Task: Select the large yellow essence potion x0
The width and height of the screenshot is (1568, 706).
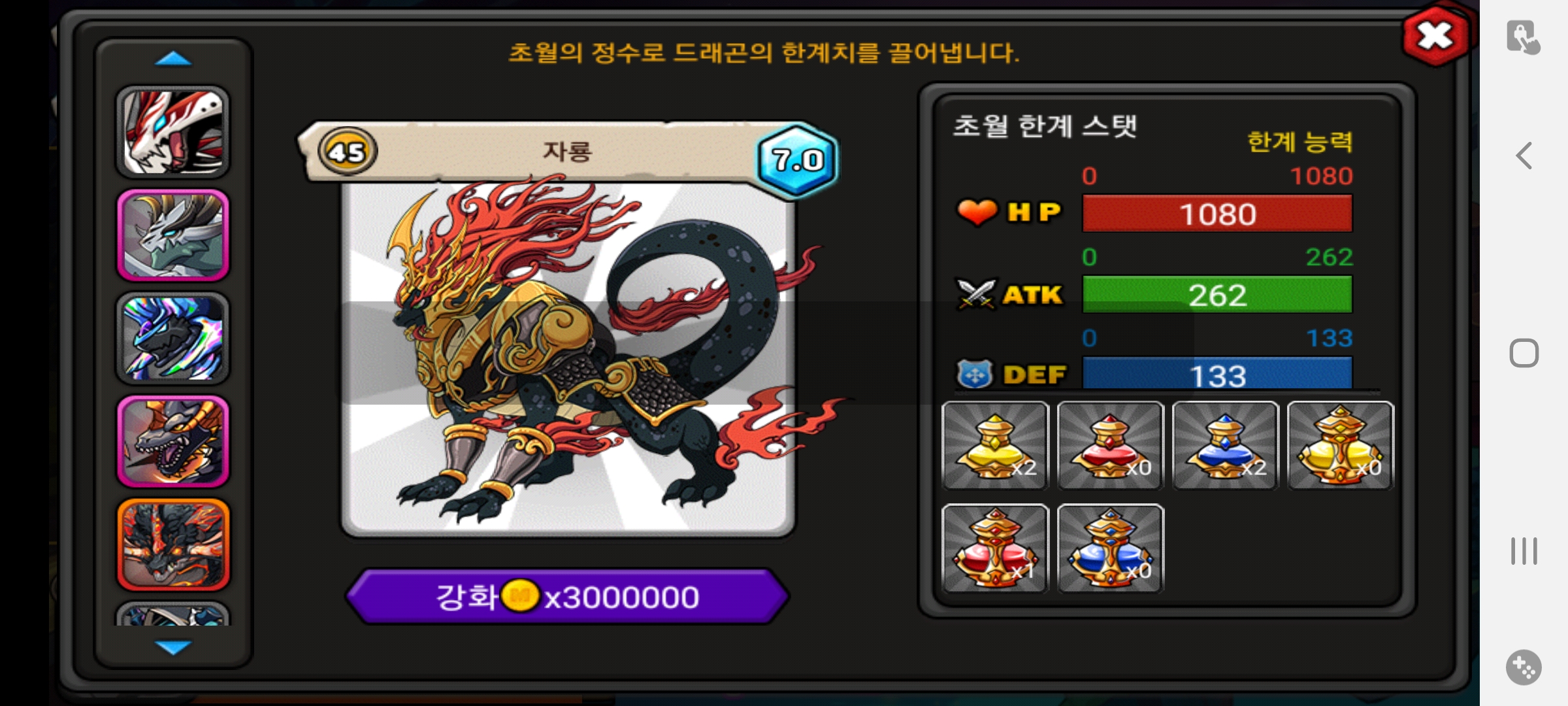Action: (x=1340, y=445)
